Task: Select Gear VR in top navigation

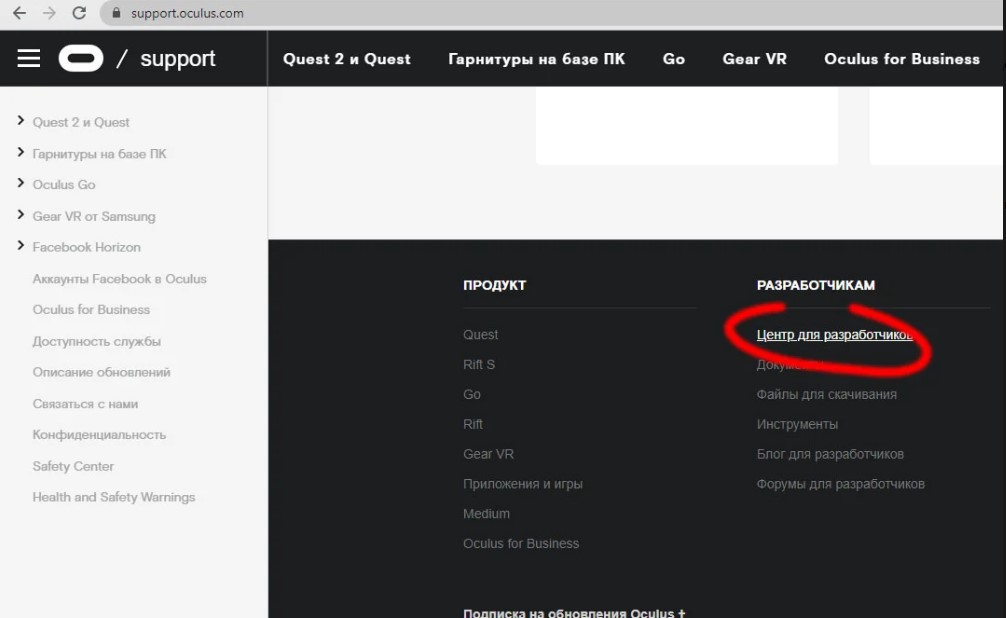Action: (x=754, y=59)
